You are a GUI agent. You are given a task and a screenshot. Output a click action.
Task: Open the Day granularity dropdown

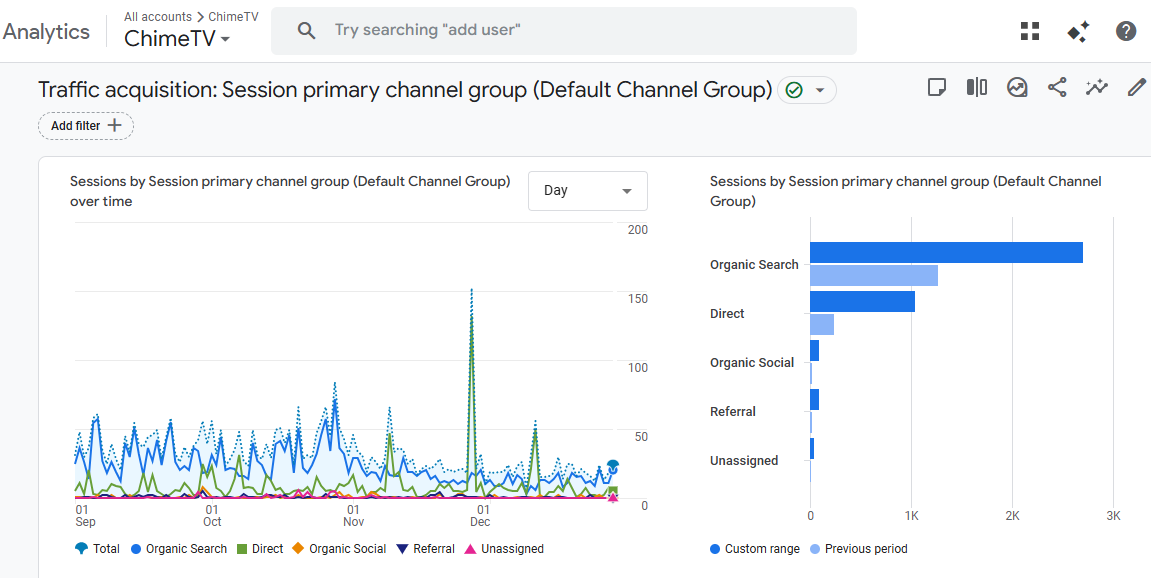tap(587, 191)
